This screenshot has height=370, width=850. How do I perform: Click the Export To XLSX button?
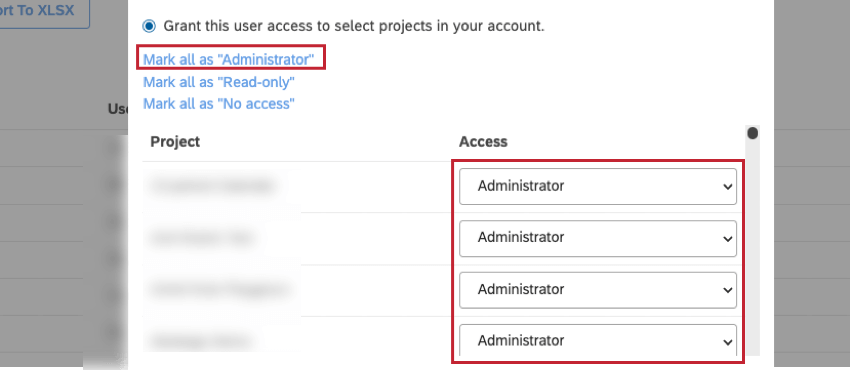click(x=45, y=10)
